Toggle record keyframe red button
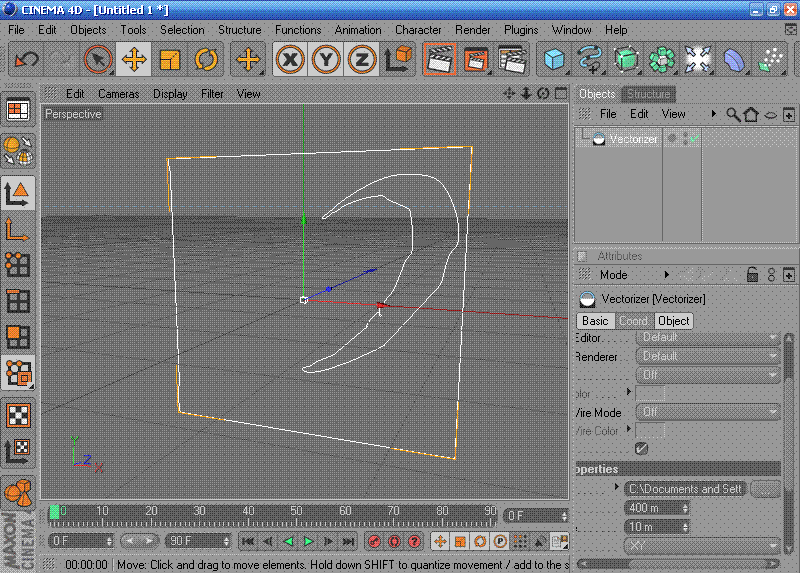This screenshot has width=800, height=573. click(x=374, y=541)
